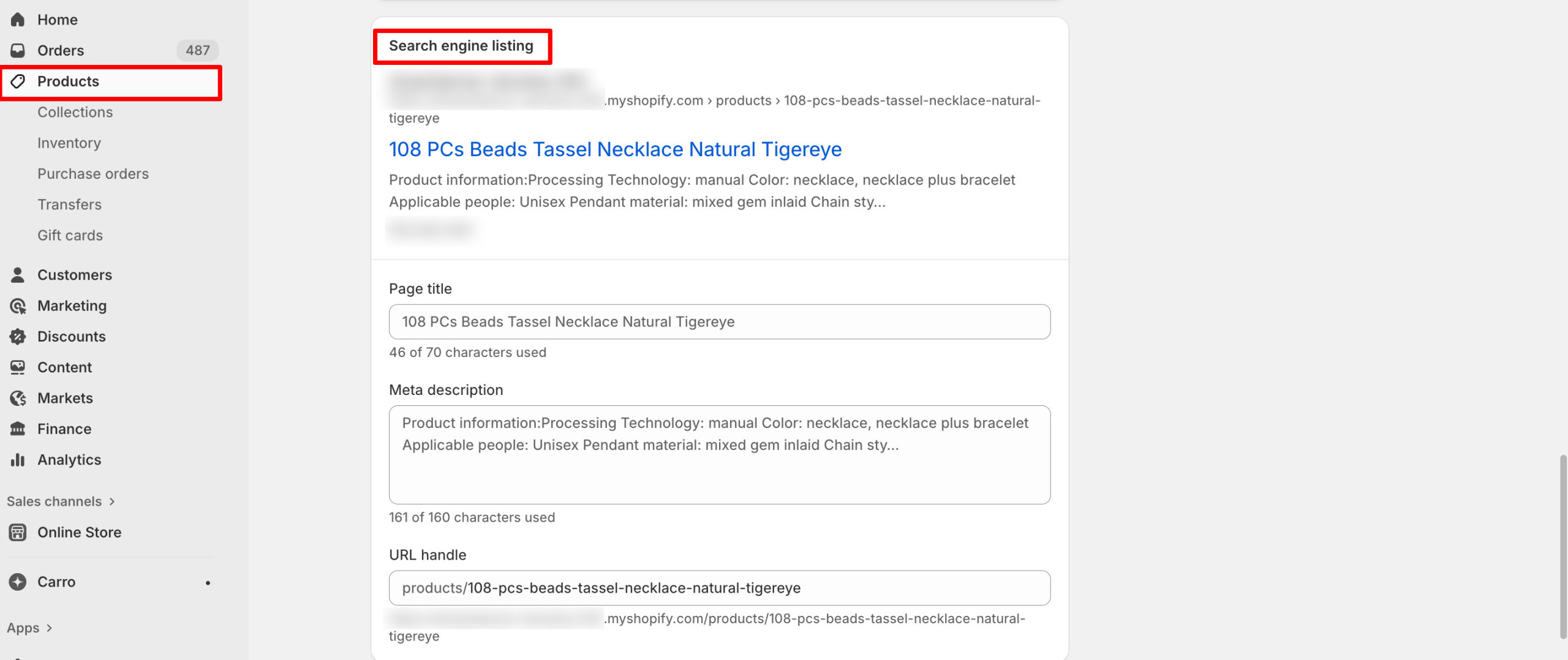Open the Discounts section

[x=72, y=336]
